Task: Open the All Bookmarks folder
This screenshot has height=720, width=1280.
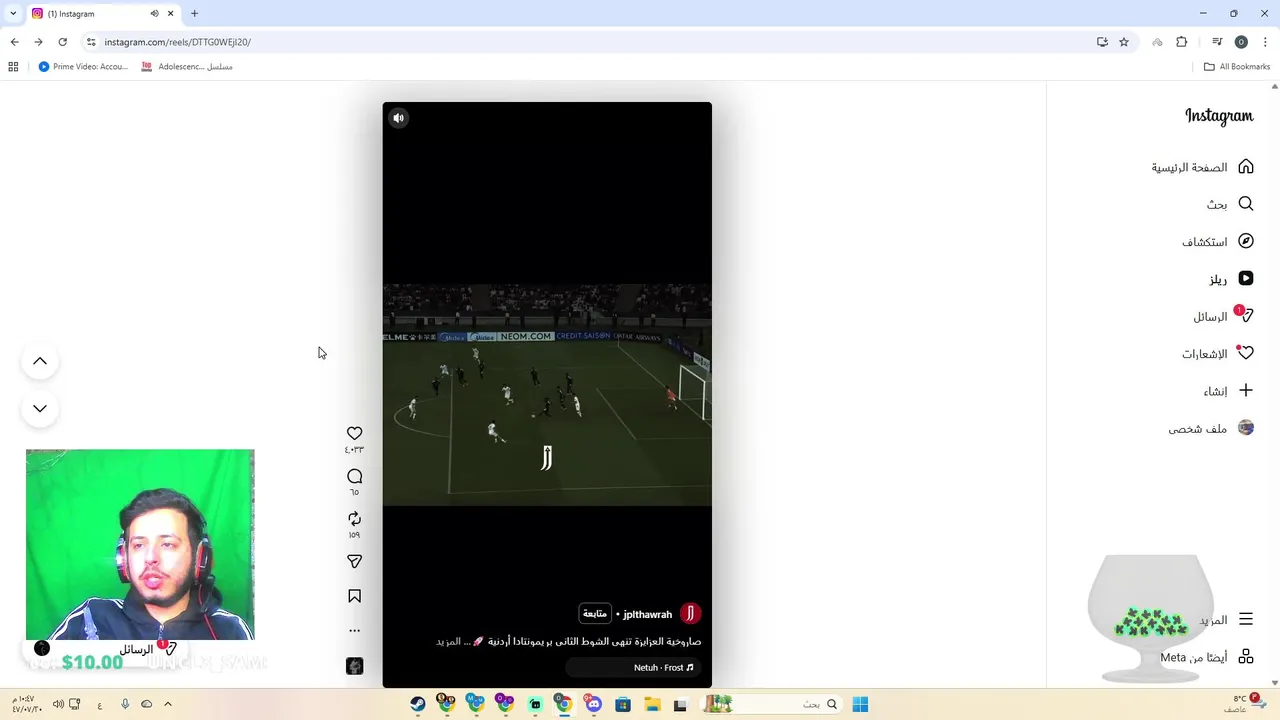Action: pyautogui.click(x=1237, y=67)
